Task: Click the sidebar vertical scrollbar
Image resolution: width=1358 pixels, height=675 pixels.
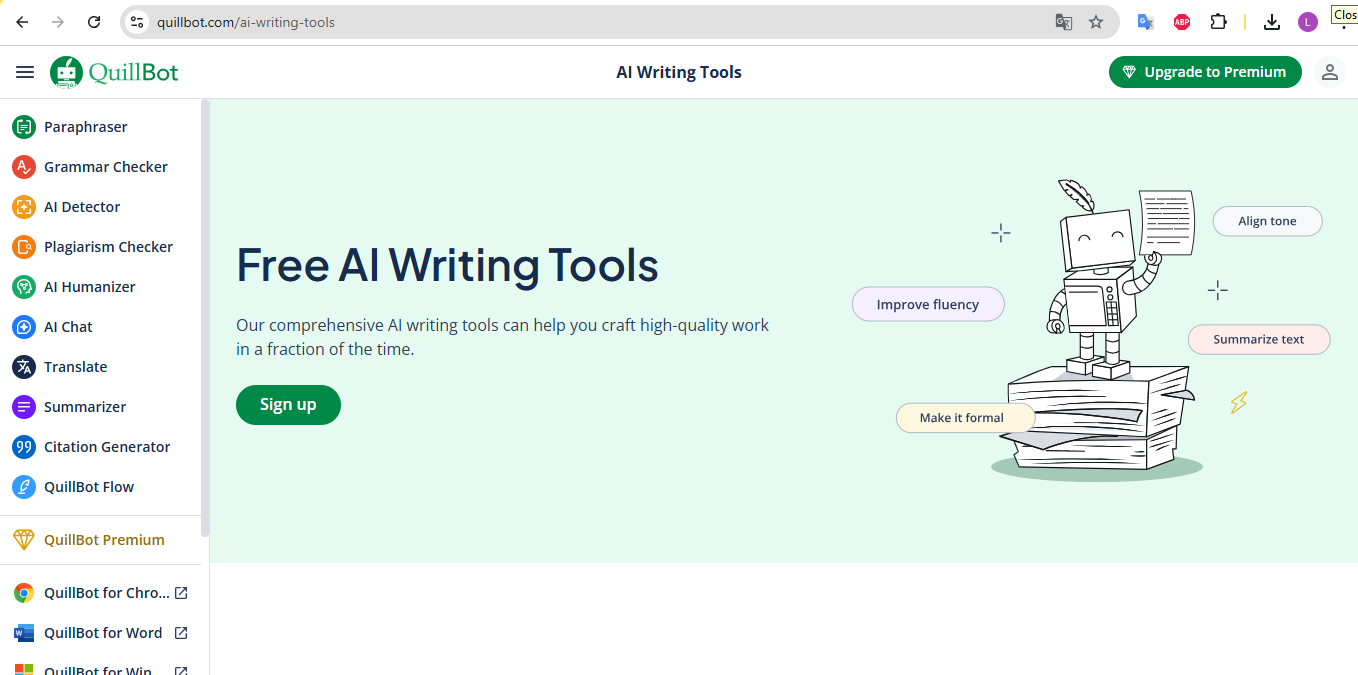Action: coord(205,318)
